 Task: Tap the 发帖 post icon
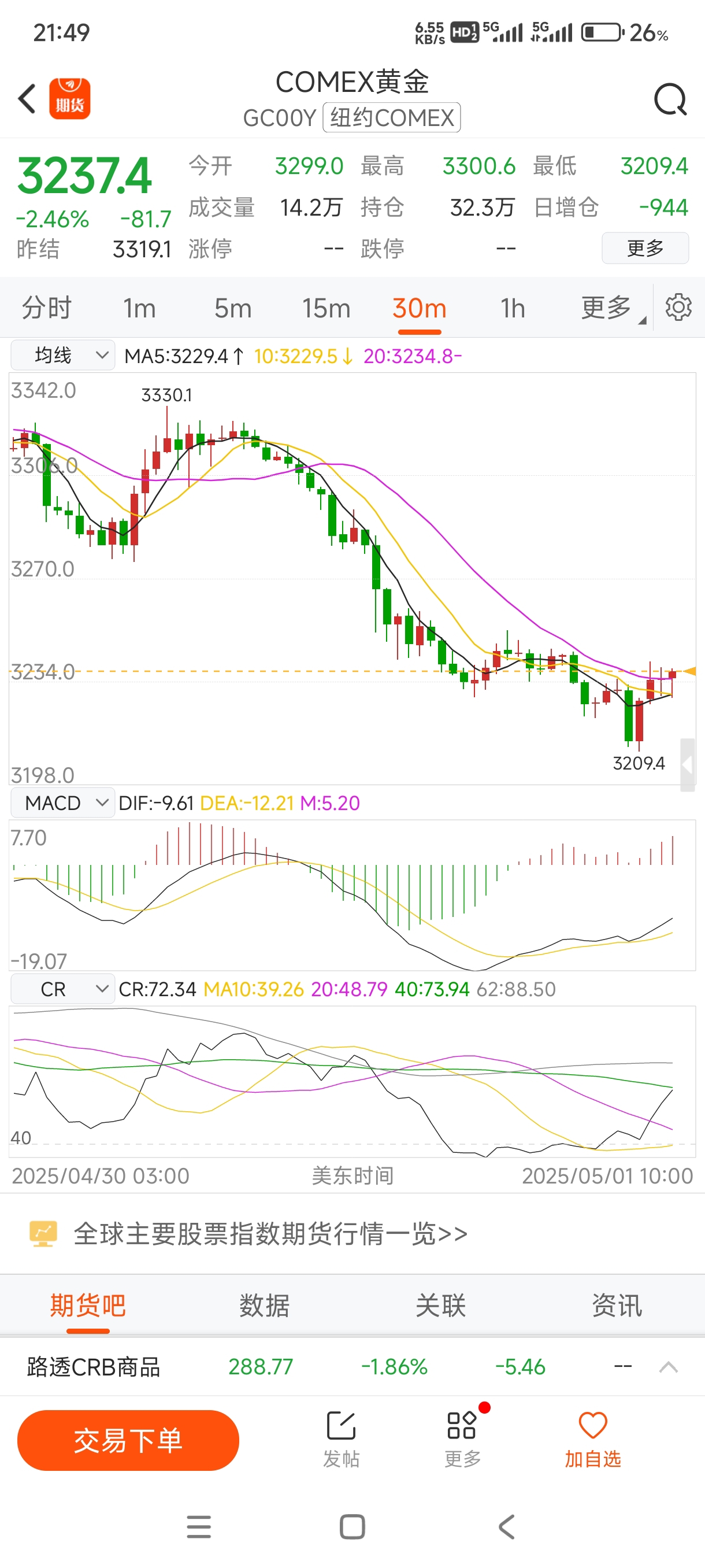pyautogui.click(x=340, y=1426)
